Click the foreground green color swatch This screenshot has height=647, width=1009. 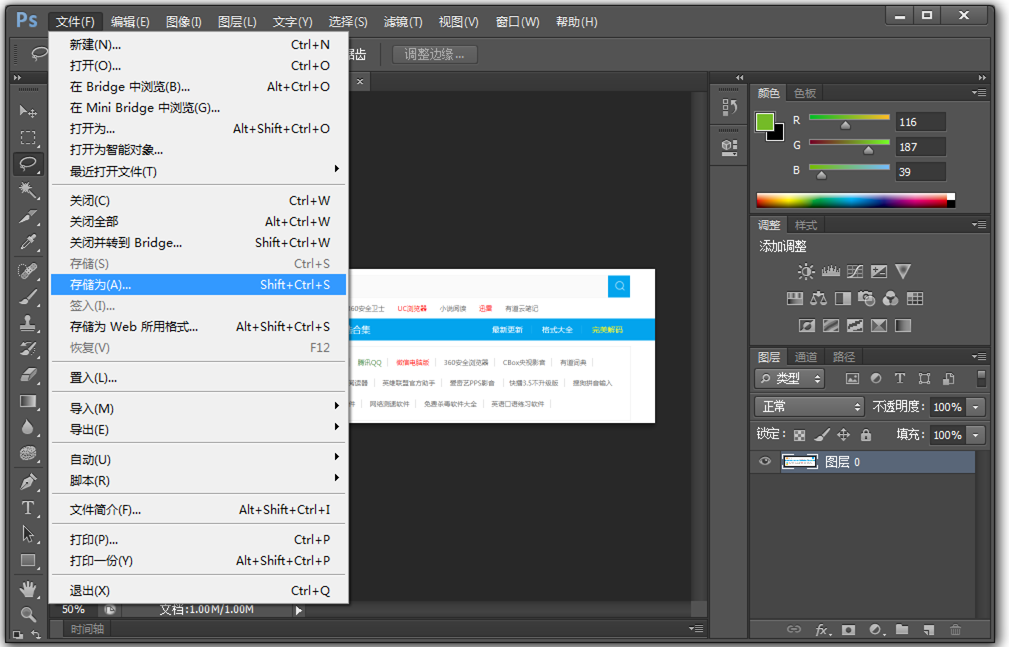tap(765, 122)
